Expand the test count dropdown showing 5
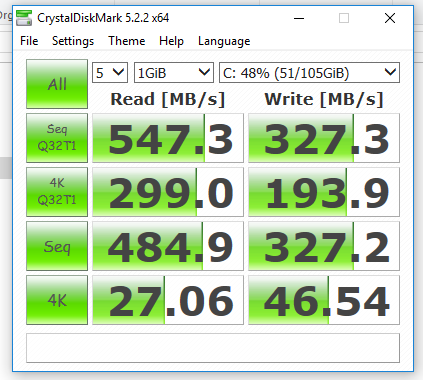 110,73
